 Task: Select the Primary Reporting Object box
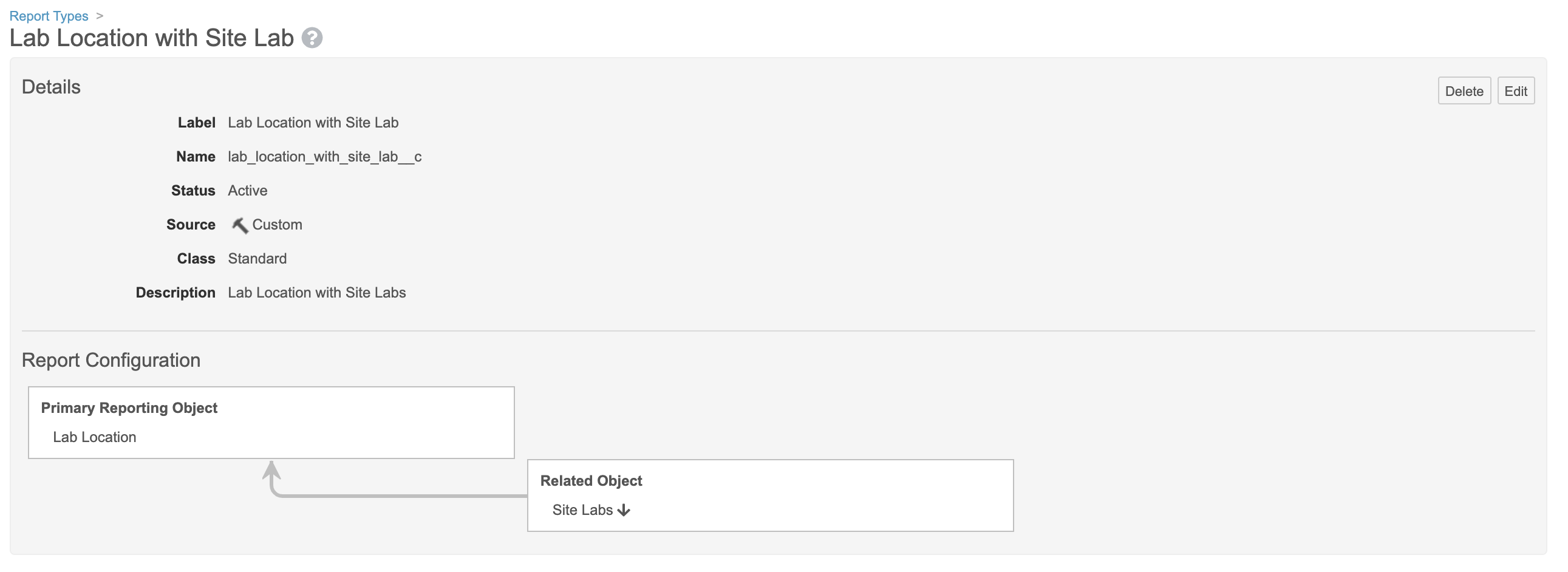point(271,422)
